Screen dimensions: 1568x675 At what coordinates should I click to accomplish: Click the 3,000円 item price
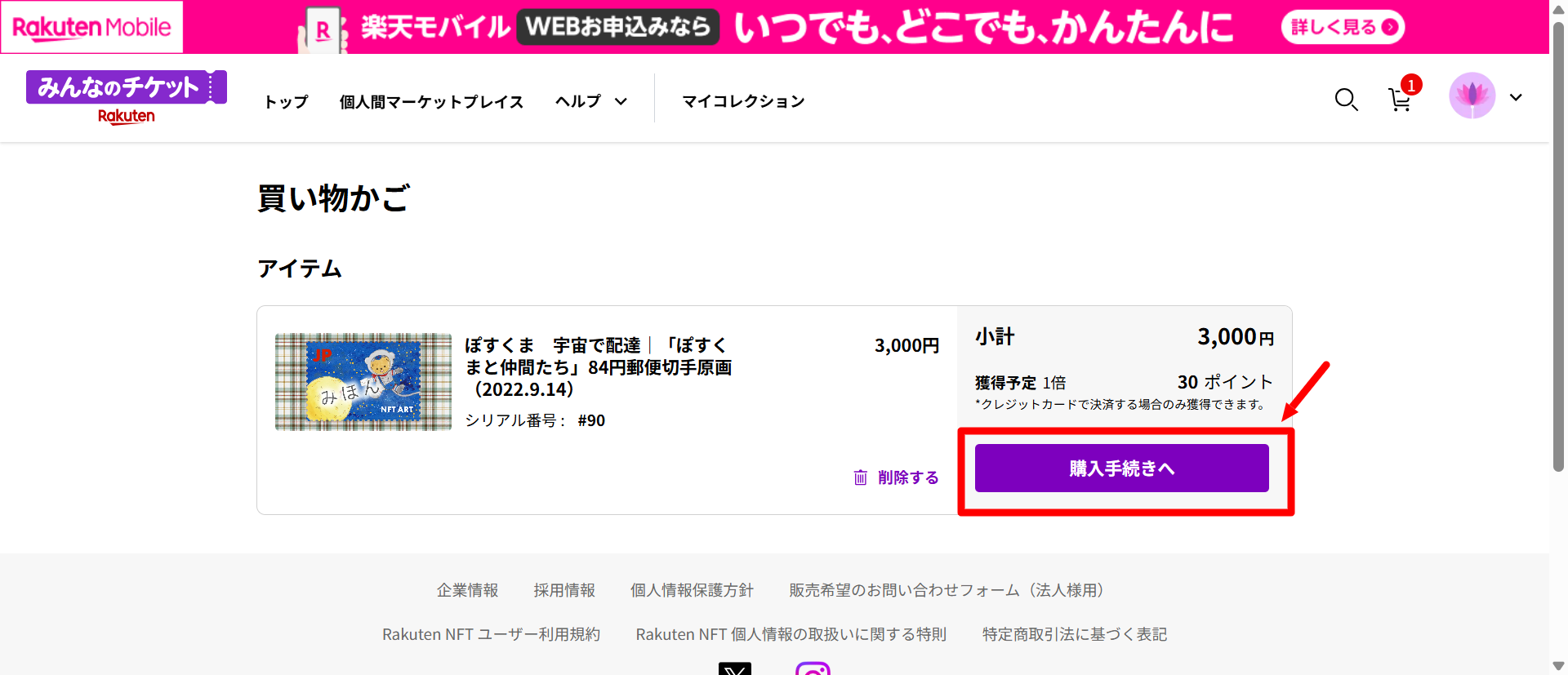[x=906, y=345]
